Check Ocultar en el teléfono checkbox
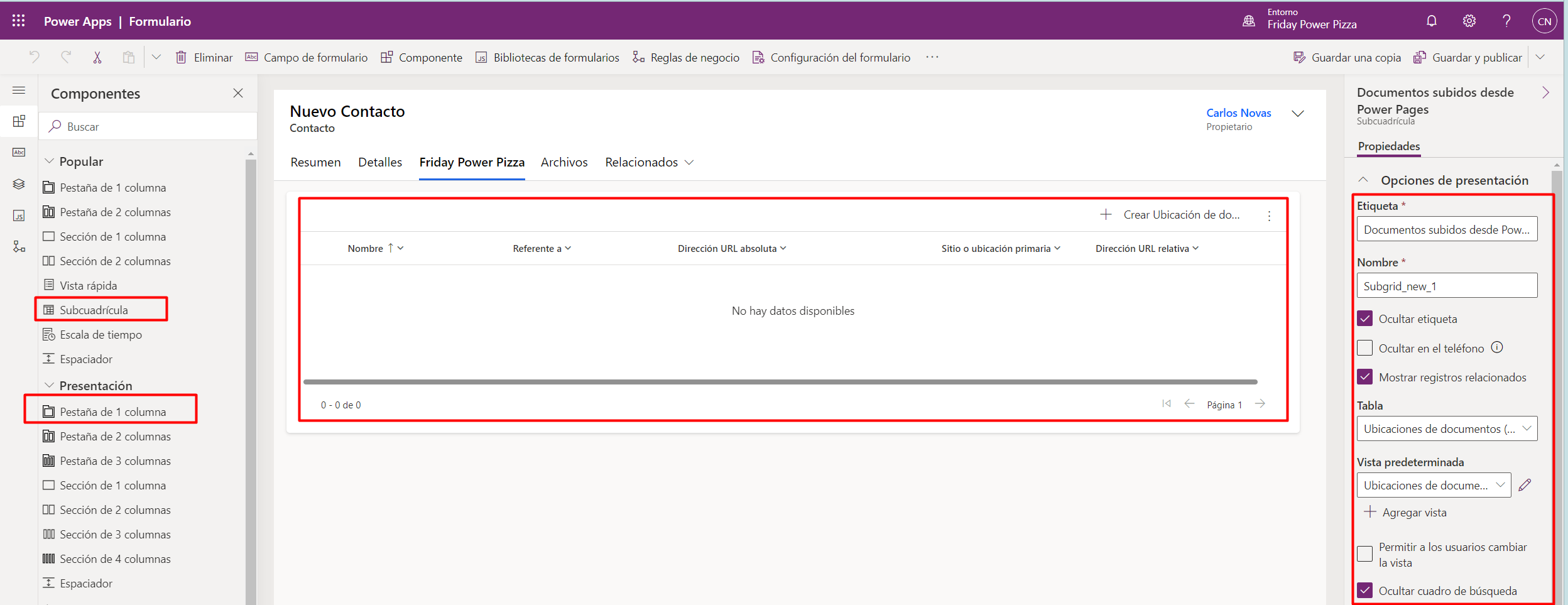 pos(1364,348)
